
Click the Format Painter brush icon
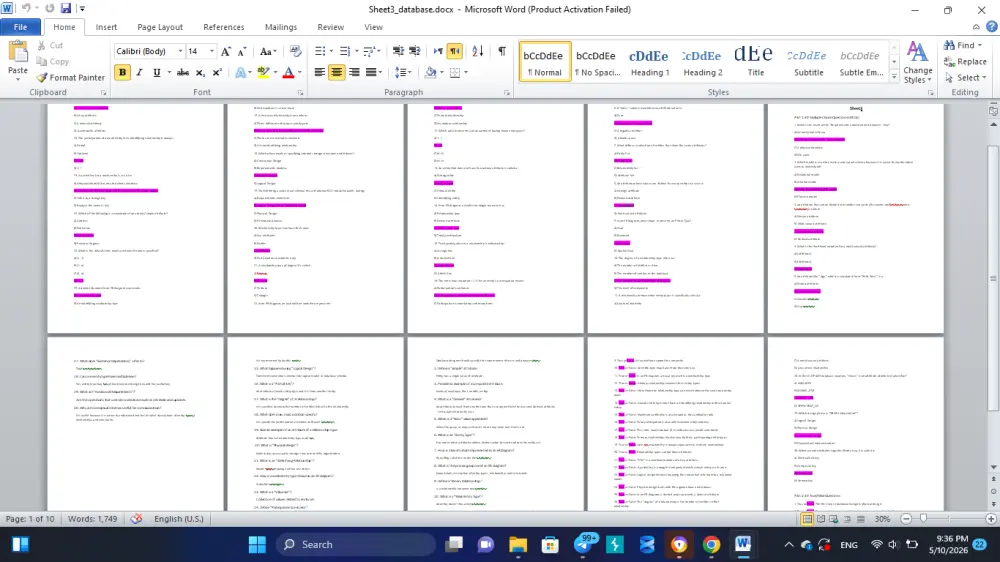[x=42, y=77]
